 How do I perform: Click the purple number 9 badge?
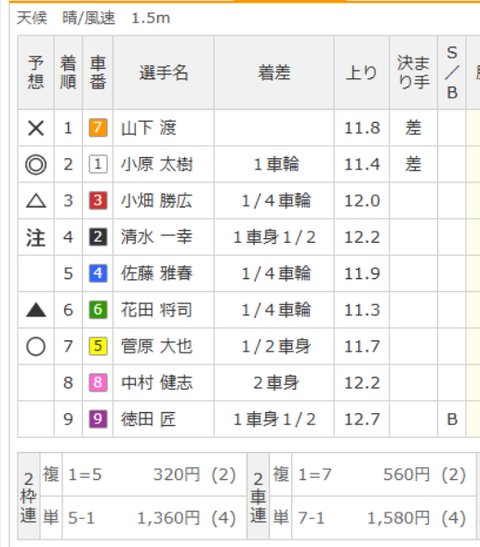(98, 419)
